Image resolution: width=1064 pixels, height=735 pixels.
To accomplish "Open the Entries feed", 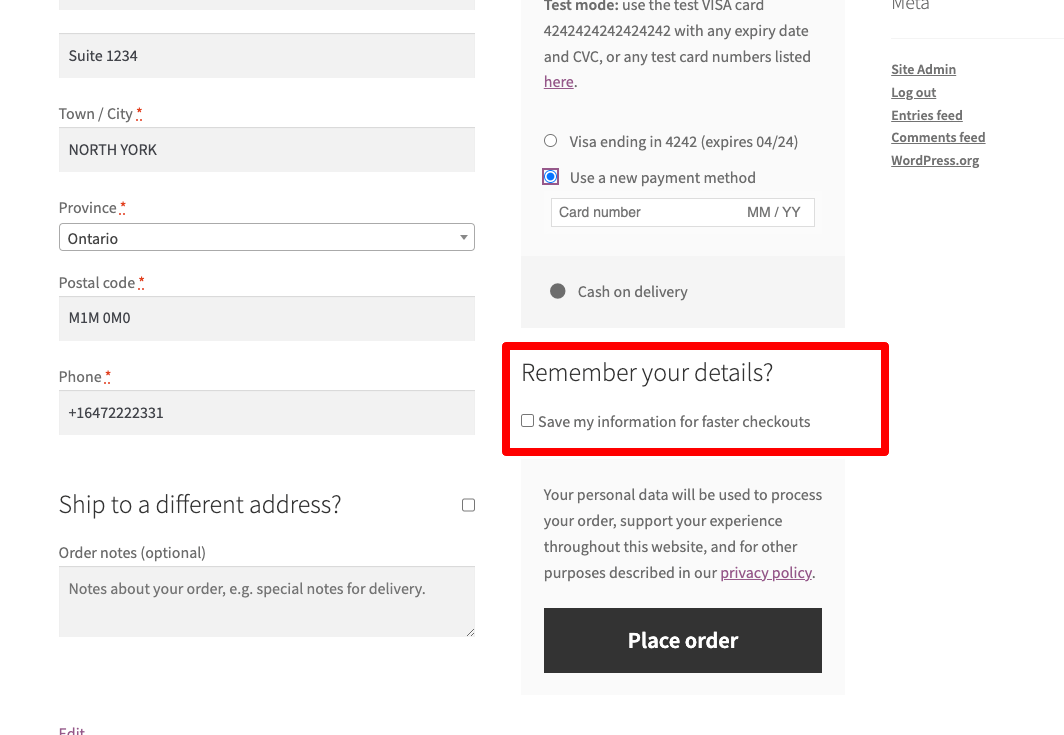I will (926, 115).
